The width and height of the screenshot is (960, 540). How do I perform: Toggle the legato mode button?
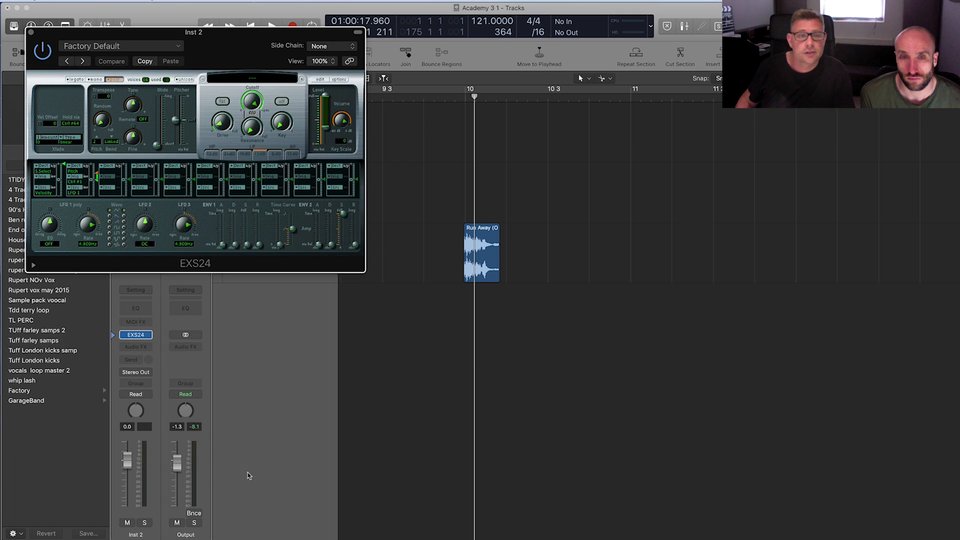[x=75, y=80]
